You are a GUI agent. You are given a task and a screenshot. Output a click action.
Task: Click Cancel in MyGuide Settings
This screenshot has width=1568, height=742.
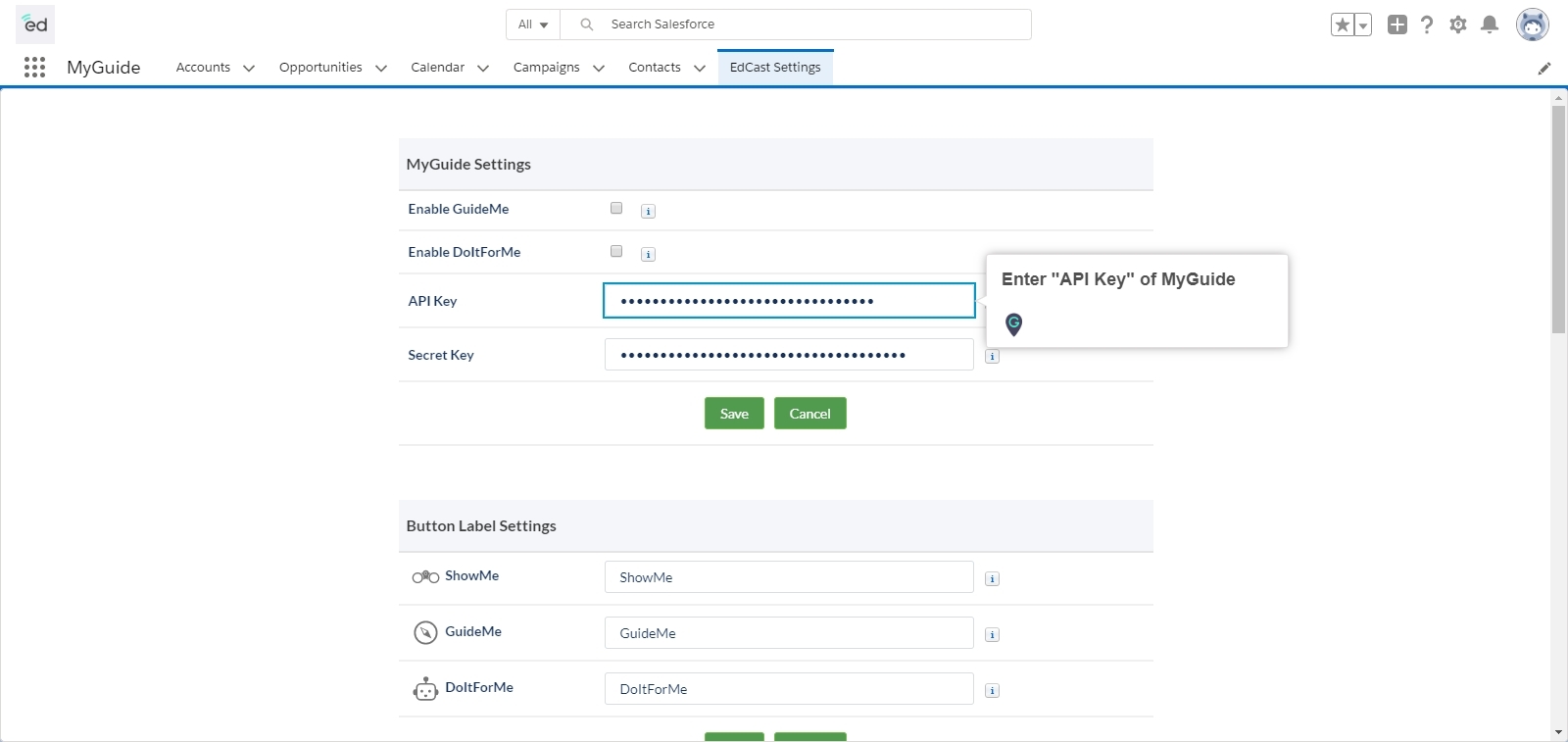pos(810,414)
